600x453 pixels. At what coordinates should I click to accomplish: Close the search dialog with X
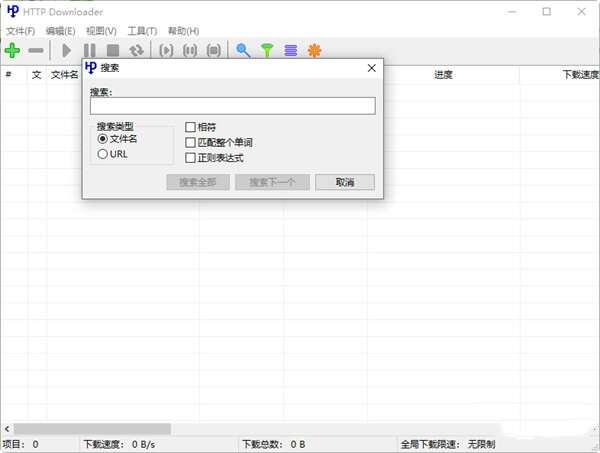coord(372,68)
